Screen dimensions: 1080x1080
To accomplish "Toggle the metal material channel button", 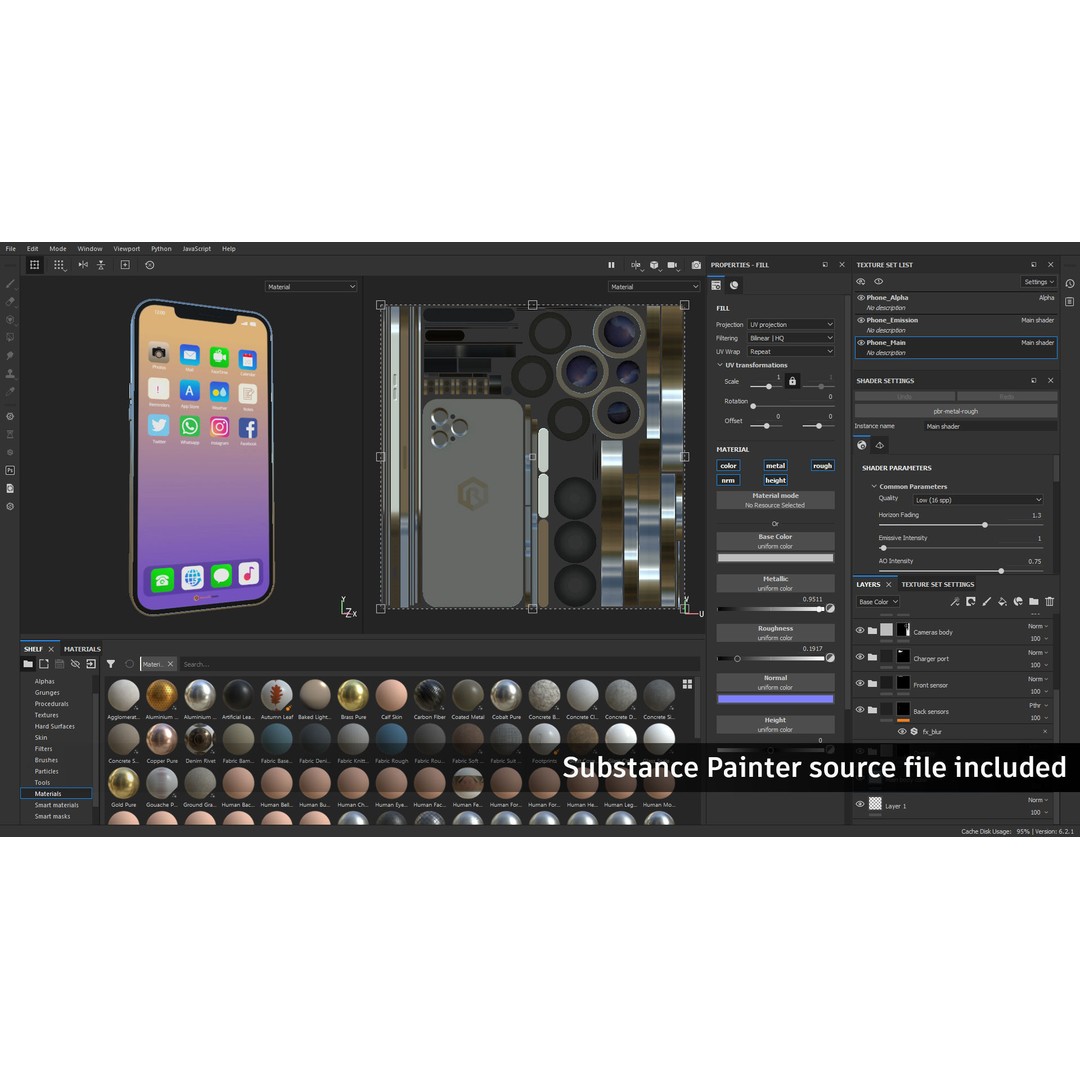I will 776,466.
